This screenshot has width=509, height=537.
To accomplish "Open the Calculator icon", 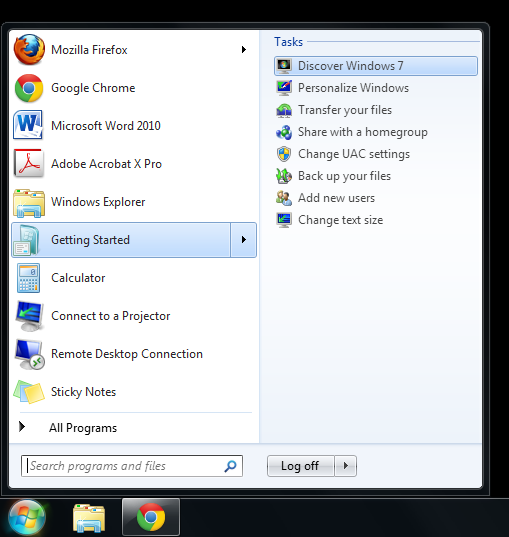I will point(28,278).
